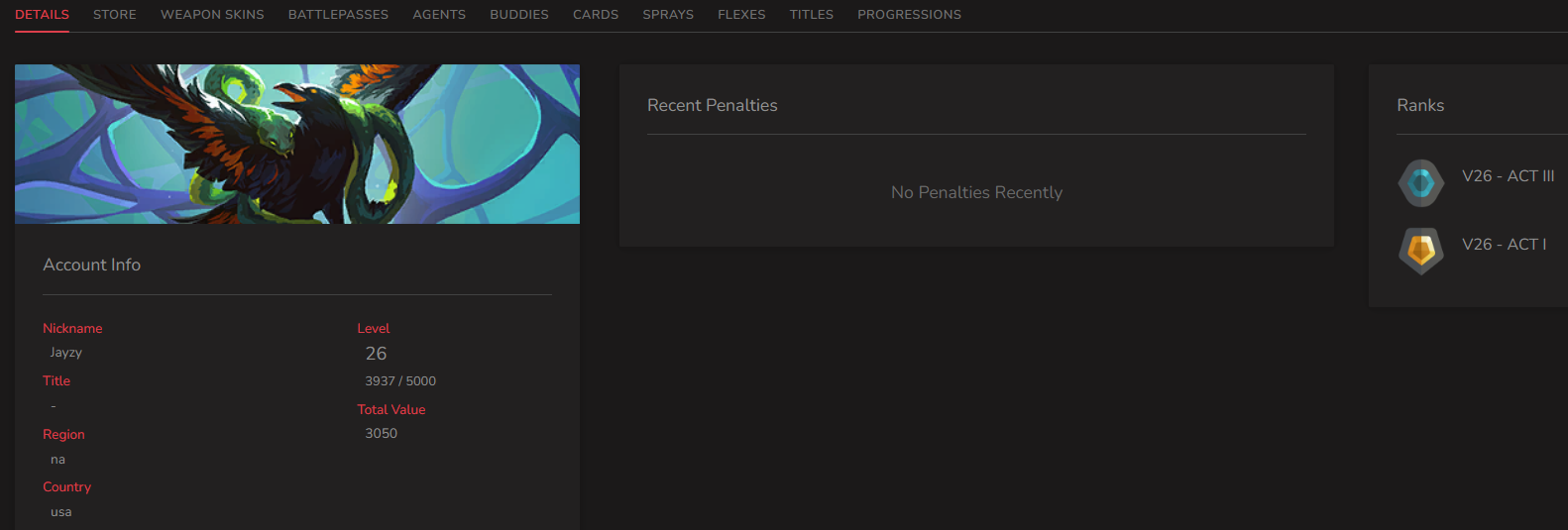Click the nickname value Jayzy
This screenshot has height=530, width=1568.
pyautogui.click(x=66, y=353)
